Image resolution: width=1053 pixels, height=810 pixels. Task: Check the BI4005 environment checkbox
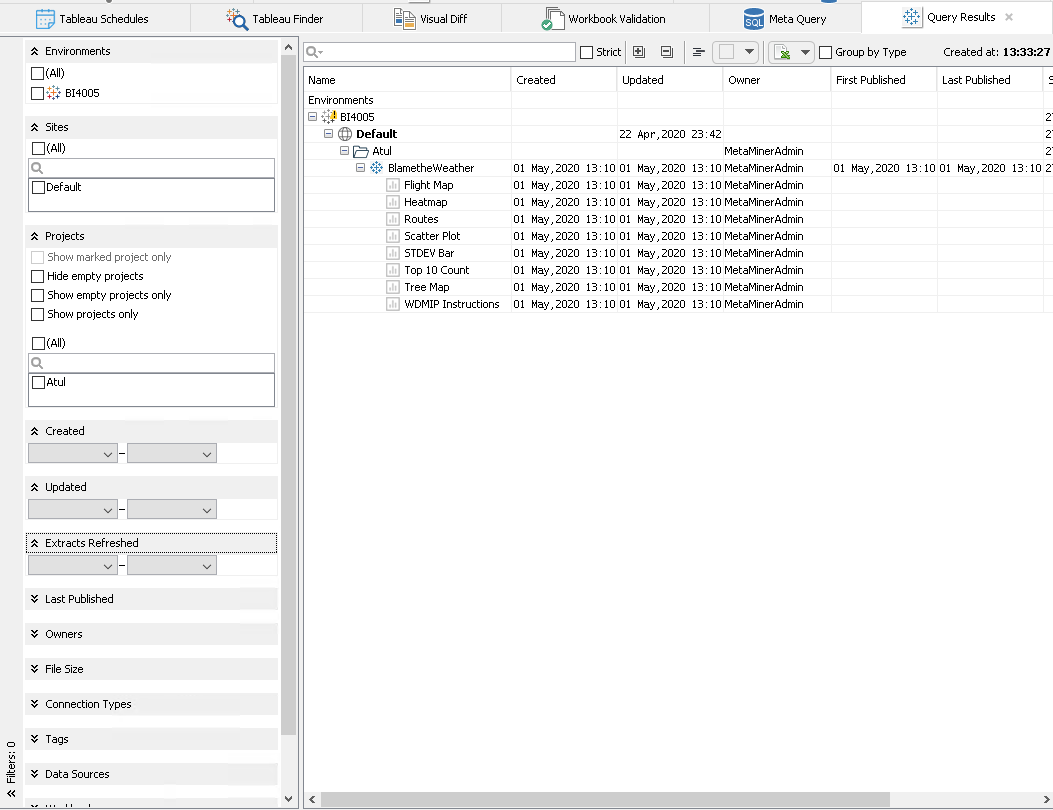coord(38,93)
